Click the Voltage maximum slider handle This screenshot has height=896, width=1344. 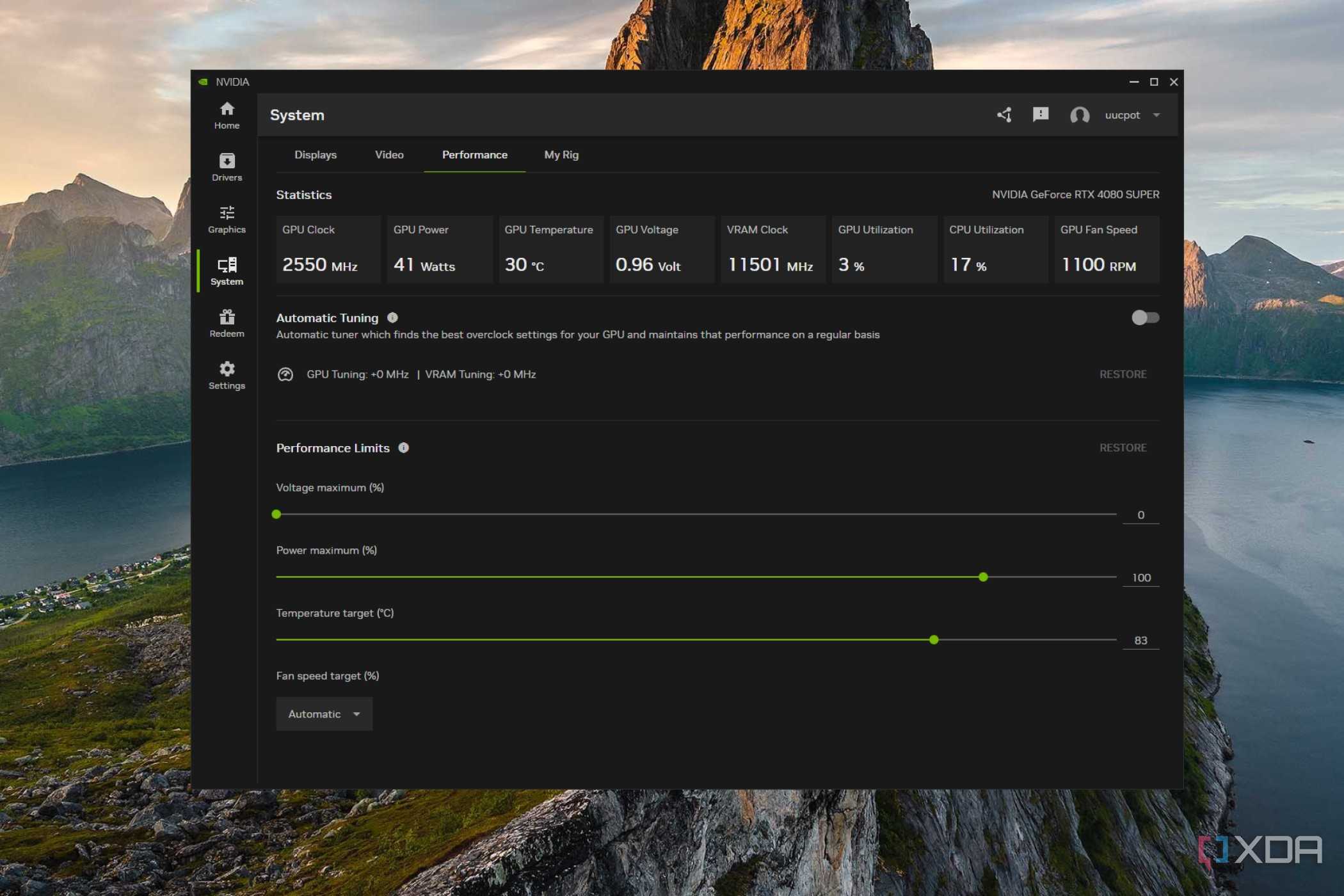click(276, 514)
